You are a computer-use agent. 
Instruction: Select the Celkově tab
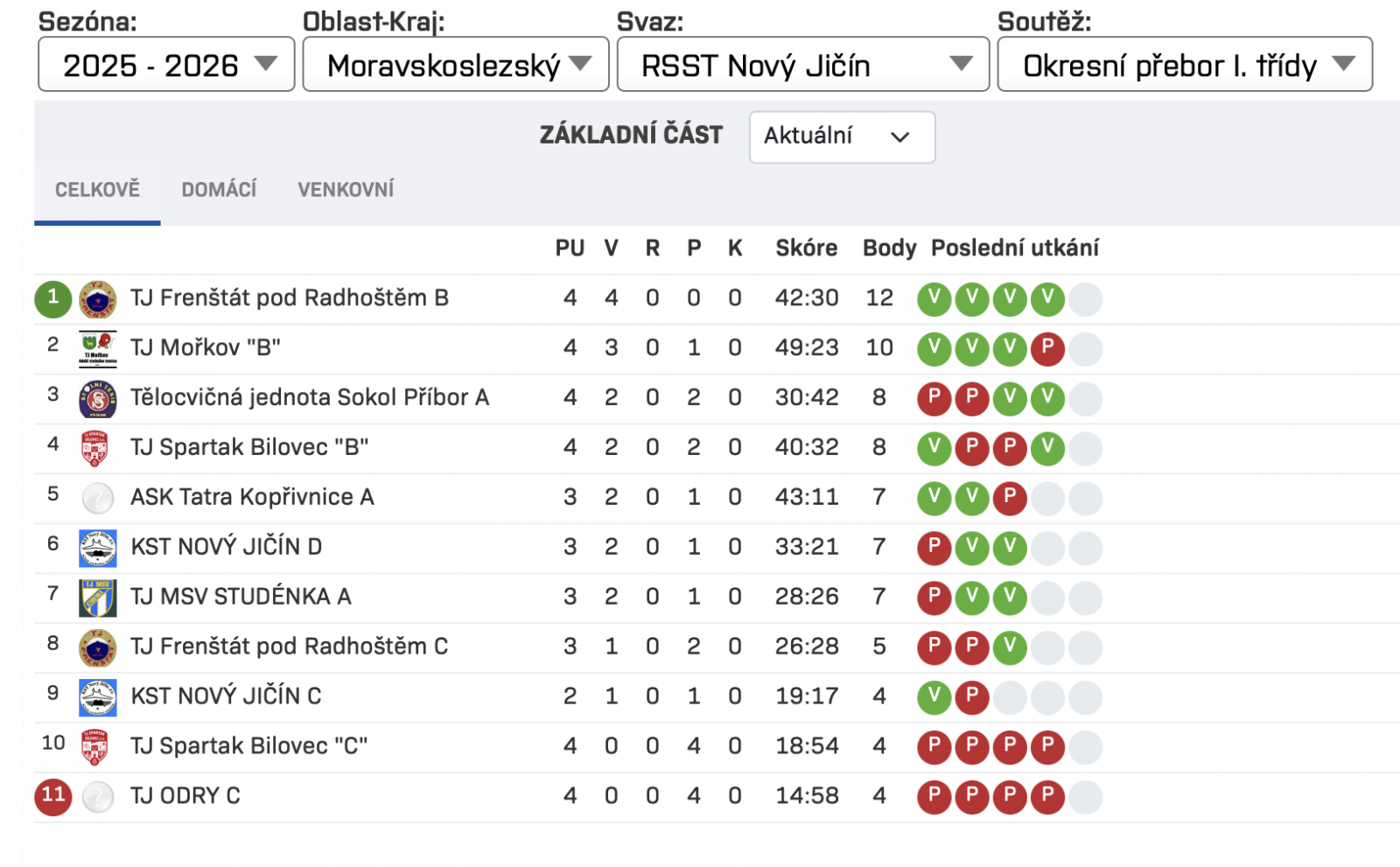(97, 190)
